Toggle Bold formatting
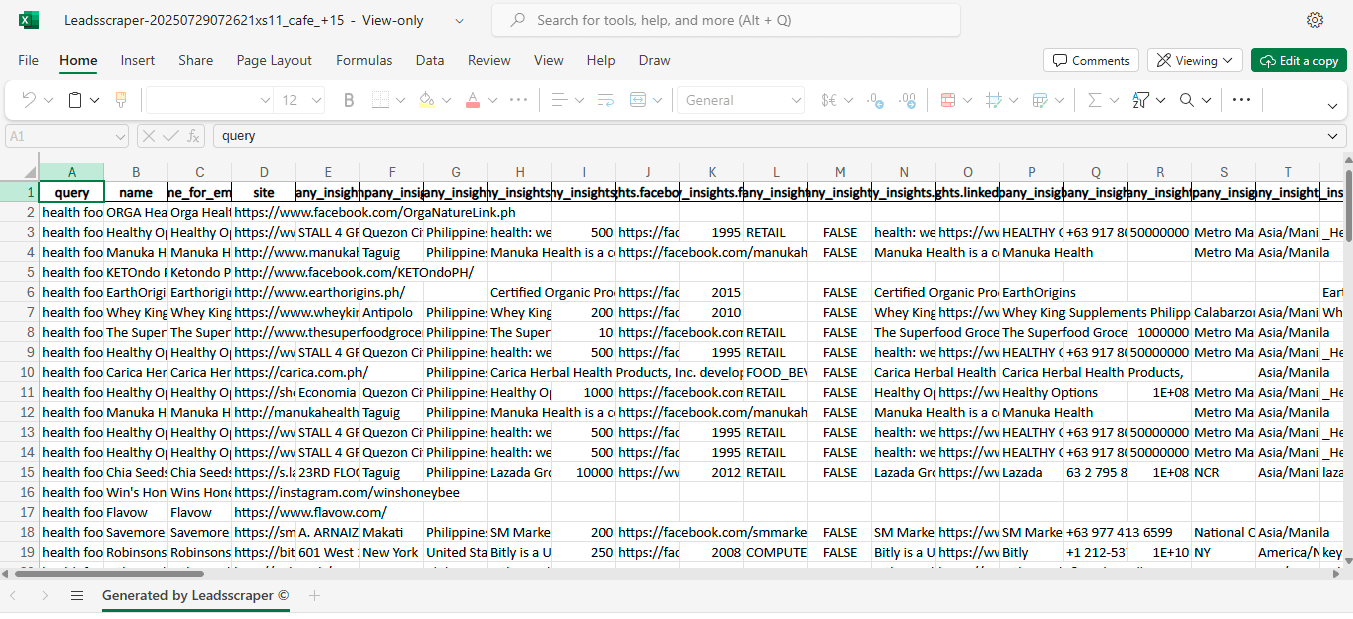1353x619 pixels. pyautogui.click(x=349, y=100)
